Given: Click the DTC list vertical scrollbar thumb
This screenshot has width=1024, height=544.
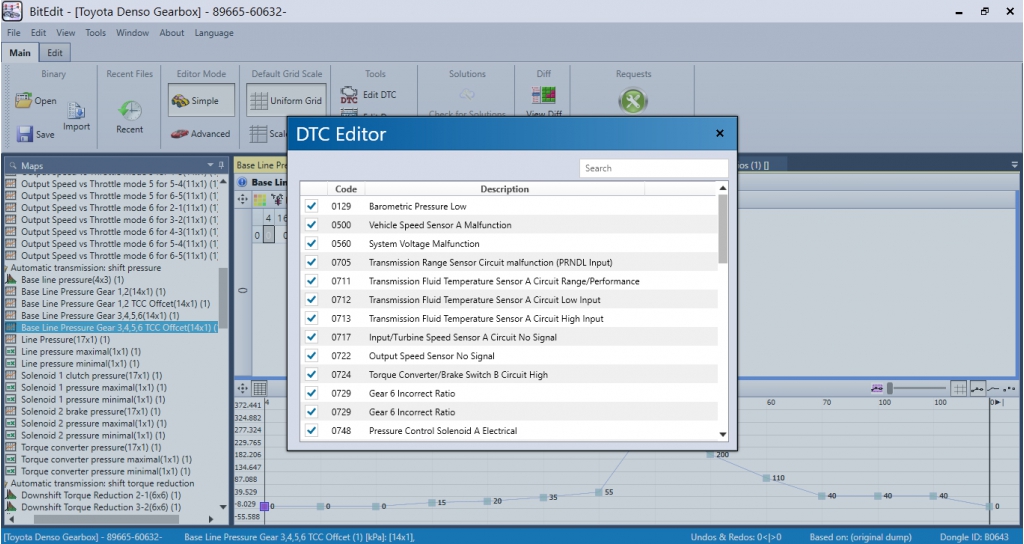Looking at the screenshot, I should [x=722, y=229].
